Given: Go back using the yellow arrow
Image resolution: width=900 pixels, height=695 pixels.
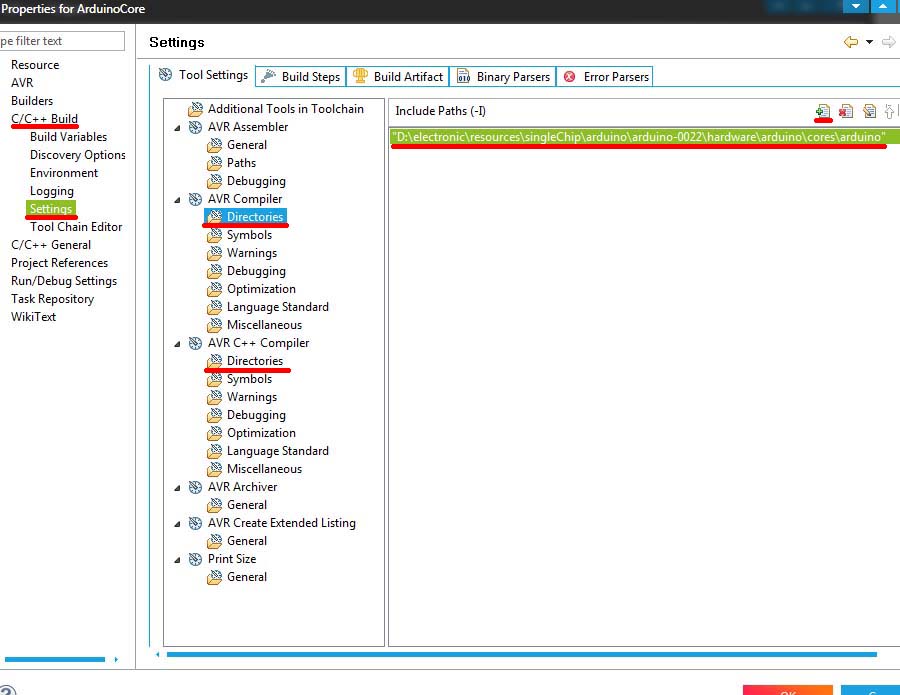Looking at the screenshot, I should 851,42.
